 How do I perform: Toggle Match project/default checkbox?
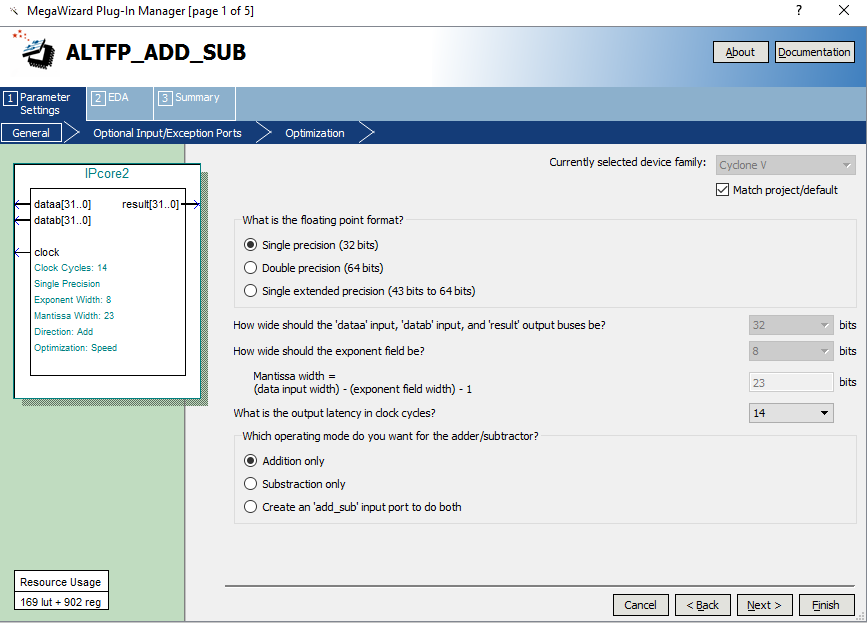coord(722,190)
